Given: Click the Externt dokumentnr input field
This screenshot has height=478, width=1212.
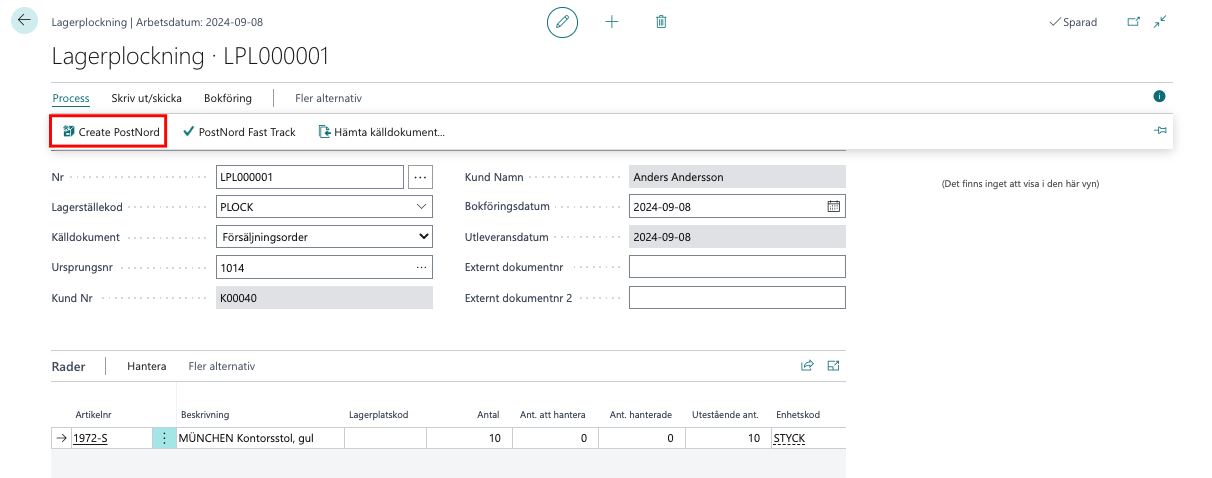Looking at the screenshot, I should click(x=737, y=267).
